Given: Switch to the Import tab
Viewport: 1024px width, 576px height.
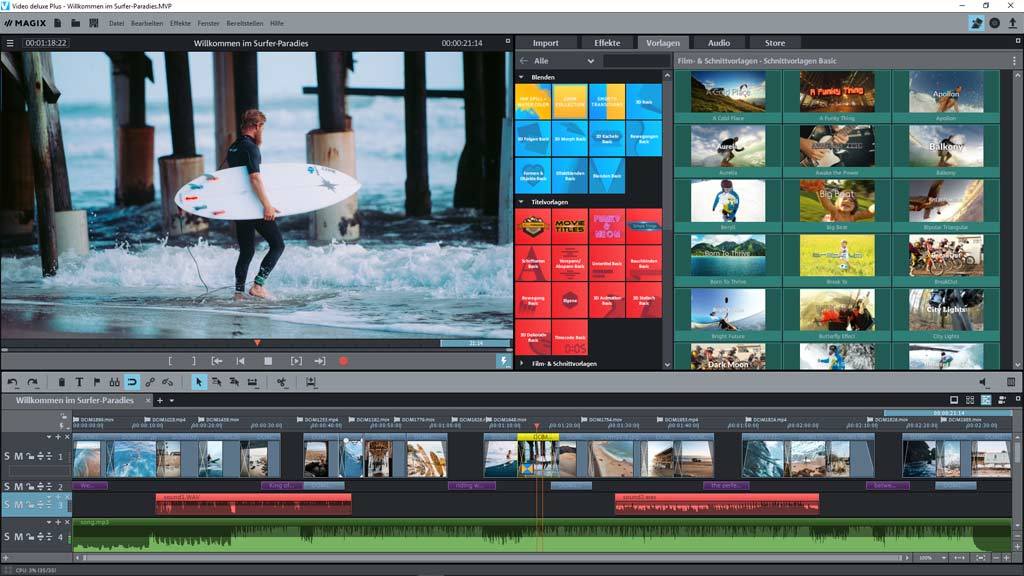Looking at the screenshot, I should (545, 43).
